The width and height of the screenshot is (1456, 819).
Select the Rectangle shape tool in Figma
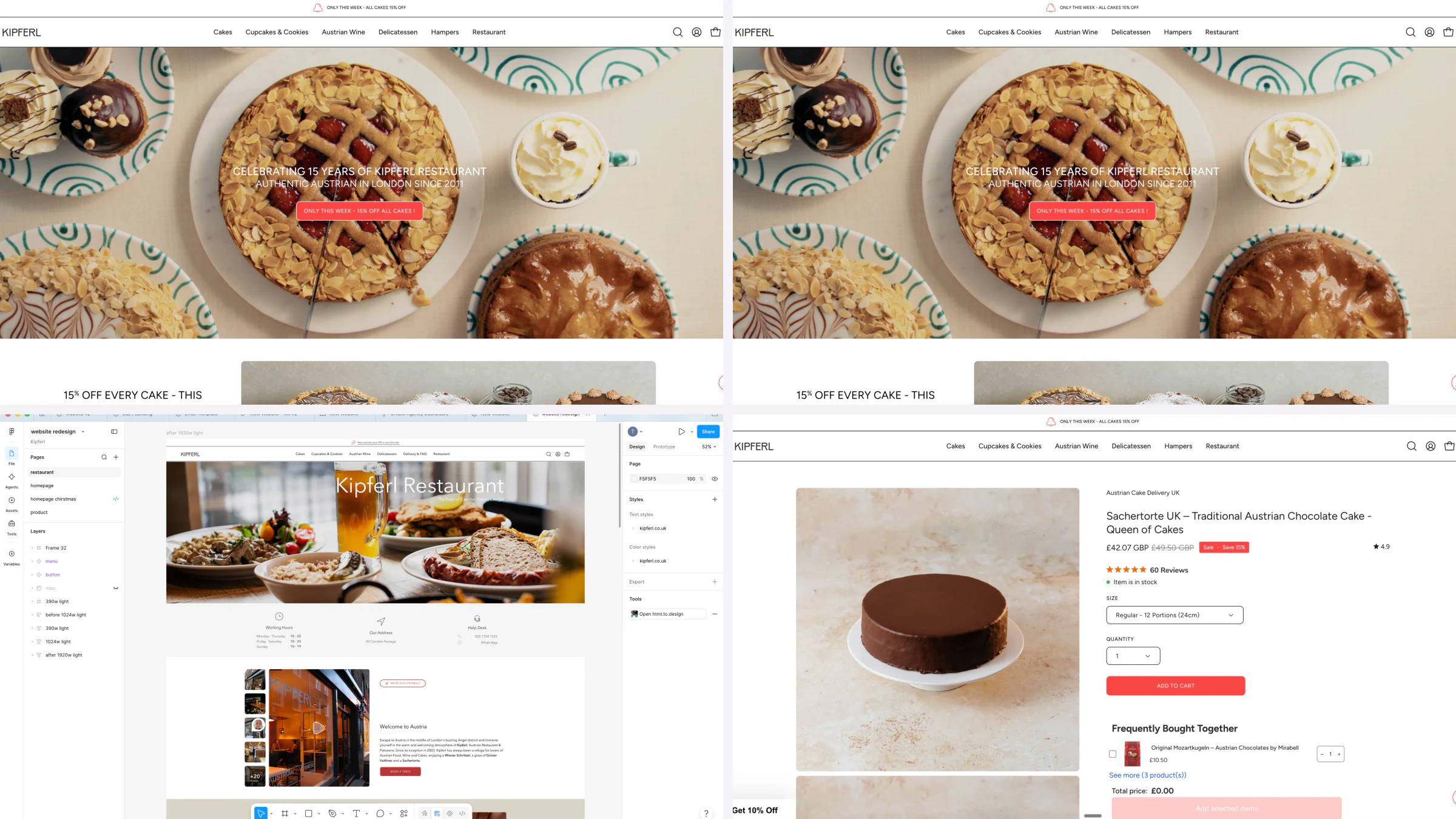point(308,814)
